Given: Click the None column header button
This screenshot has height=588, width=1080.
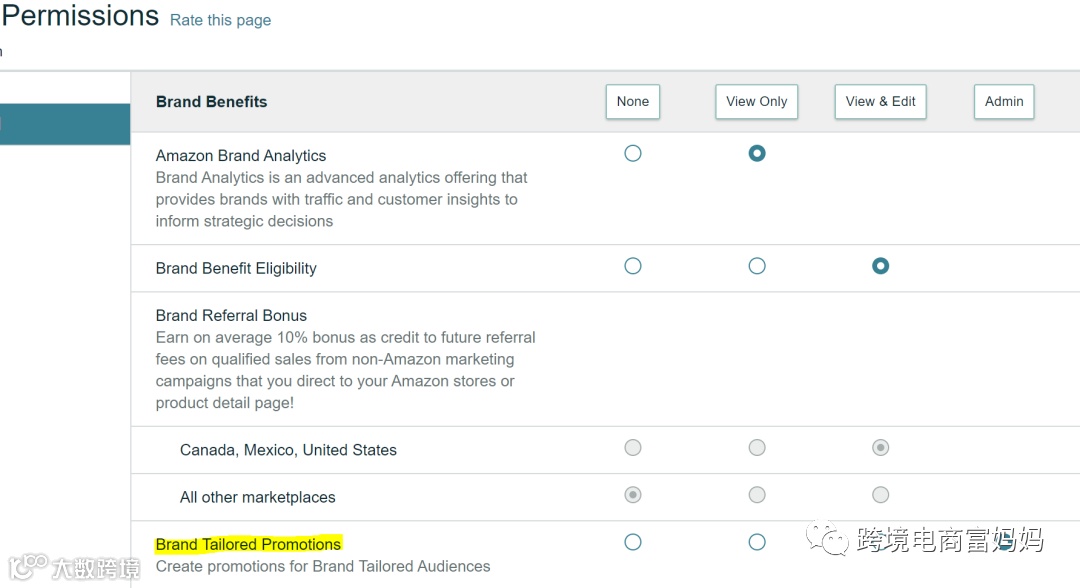Looking at the screenshot, I should tap(632, 102).
